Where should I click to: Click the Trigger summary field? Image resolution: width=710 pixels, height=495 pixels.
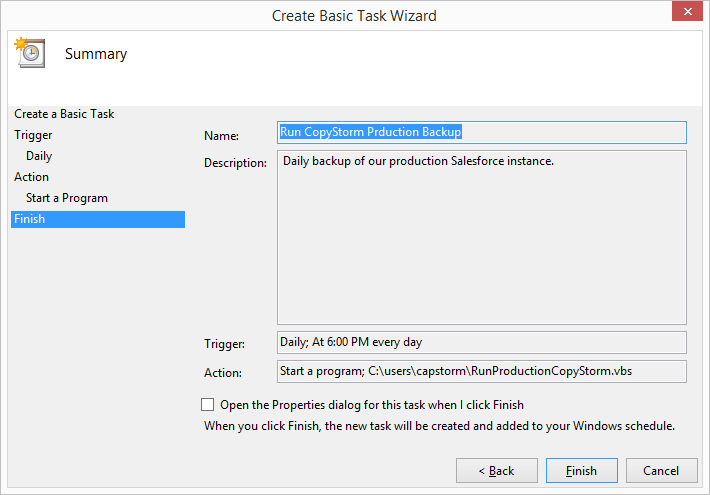[x=482, y=342]
